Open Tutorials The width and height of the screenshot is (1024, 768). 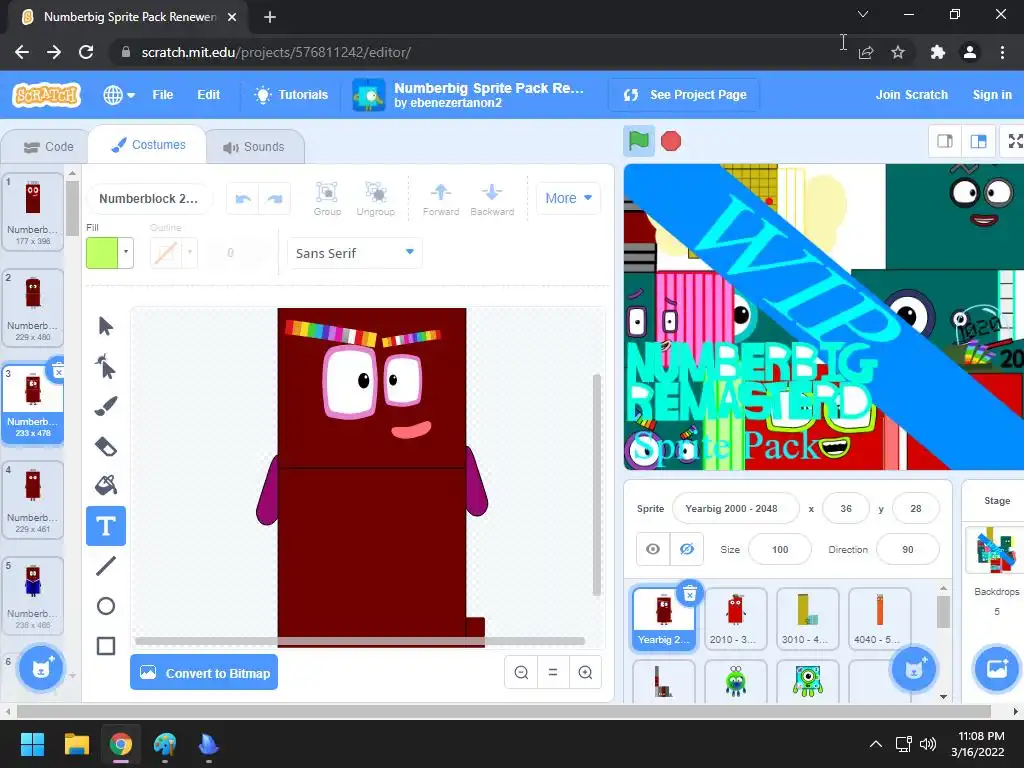click(x=291, y=95)
